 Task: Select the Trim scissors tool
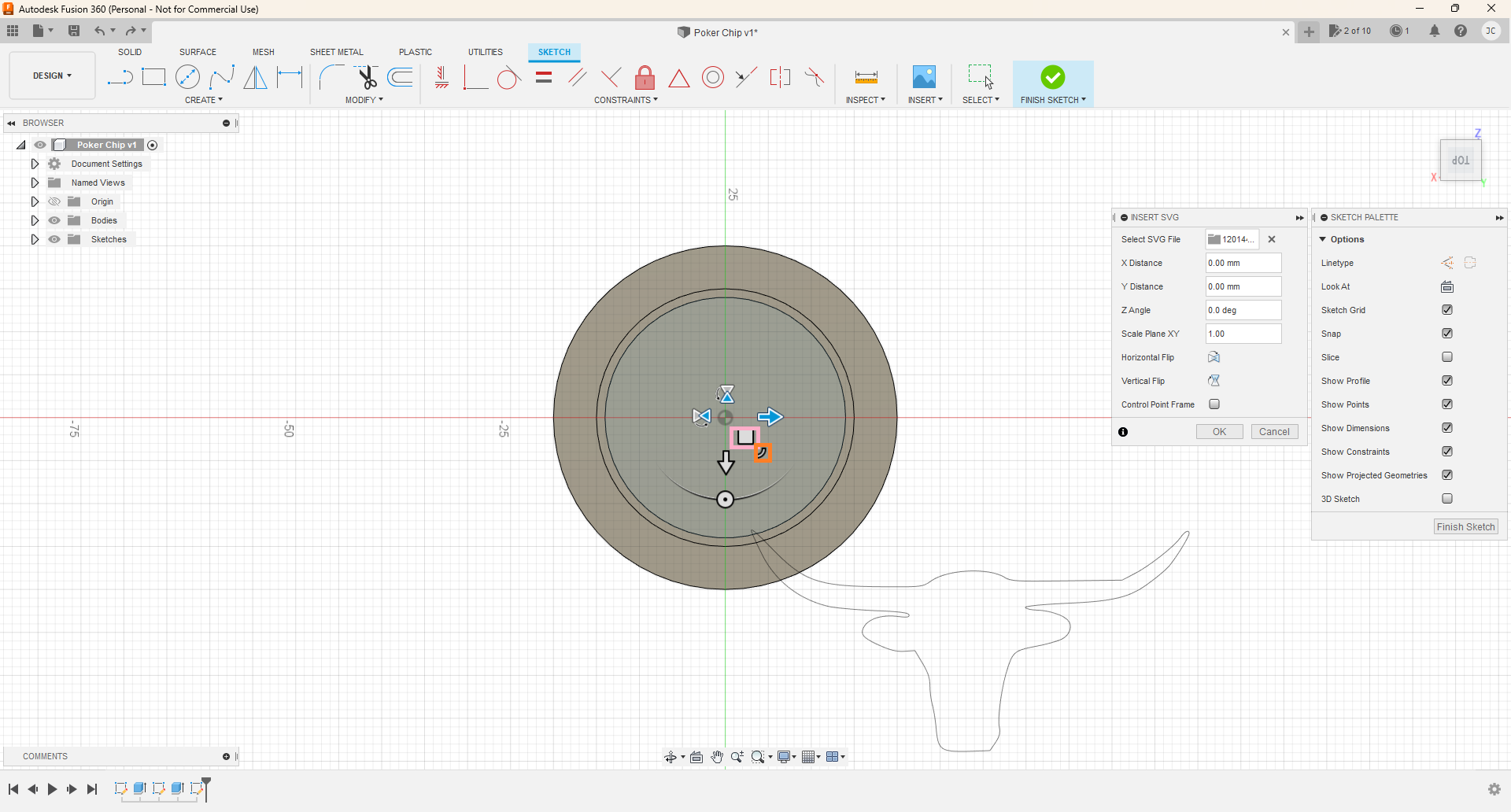click(x=367, y=77)
